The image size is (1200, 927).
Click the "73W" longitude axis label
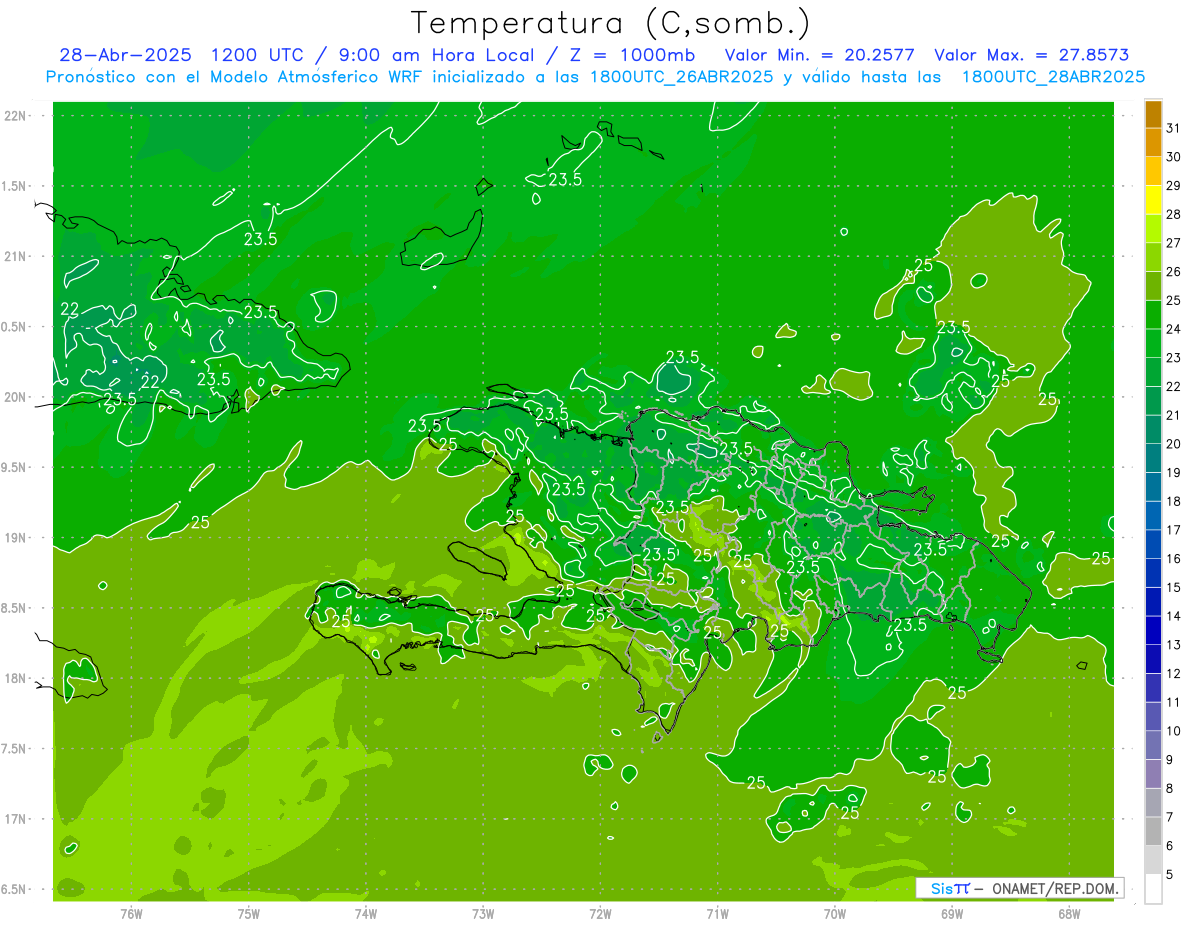pyautogui.click(x=483, y=913)
